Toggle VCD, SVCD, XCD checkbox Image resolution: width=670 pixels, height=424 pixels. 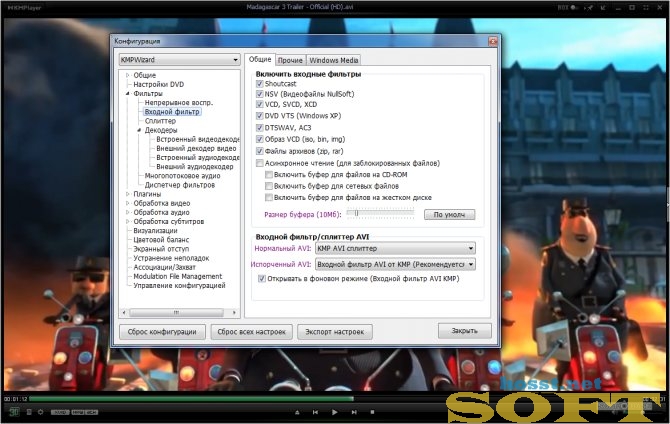[259, 104]
